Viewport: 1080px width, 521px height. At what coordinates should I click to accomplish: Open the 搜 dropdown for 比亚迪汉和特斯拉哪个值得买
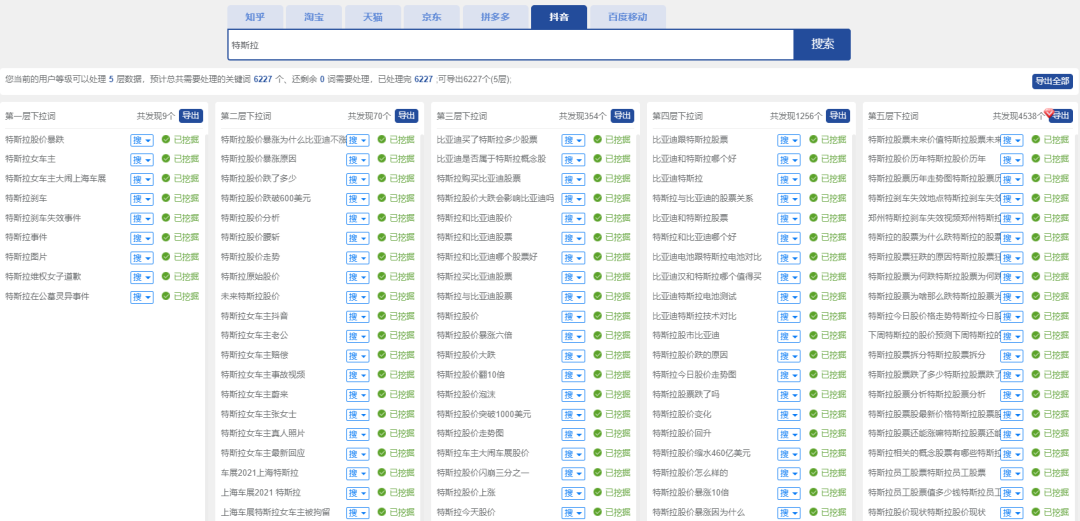(789, 277)
